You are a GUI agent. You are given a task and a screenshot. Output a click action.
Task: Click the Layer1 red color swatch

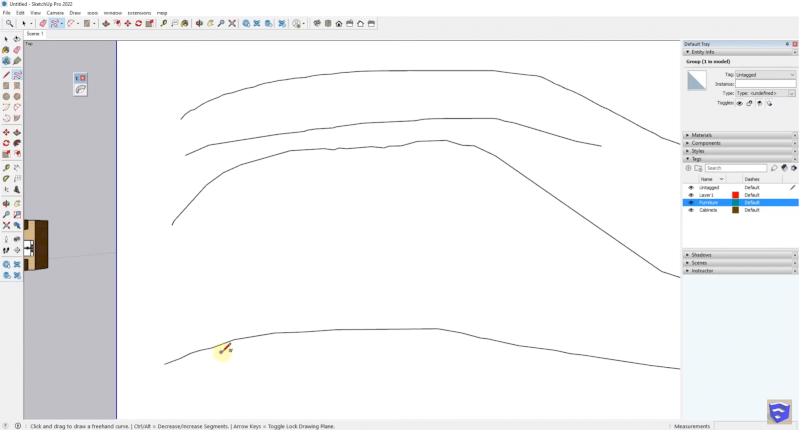[x=735, y=195]
